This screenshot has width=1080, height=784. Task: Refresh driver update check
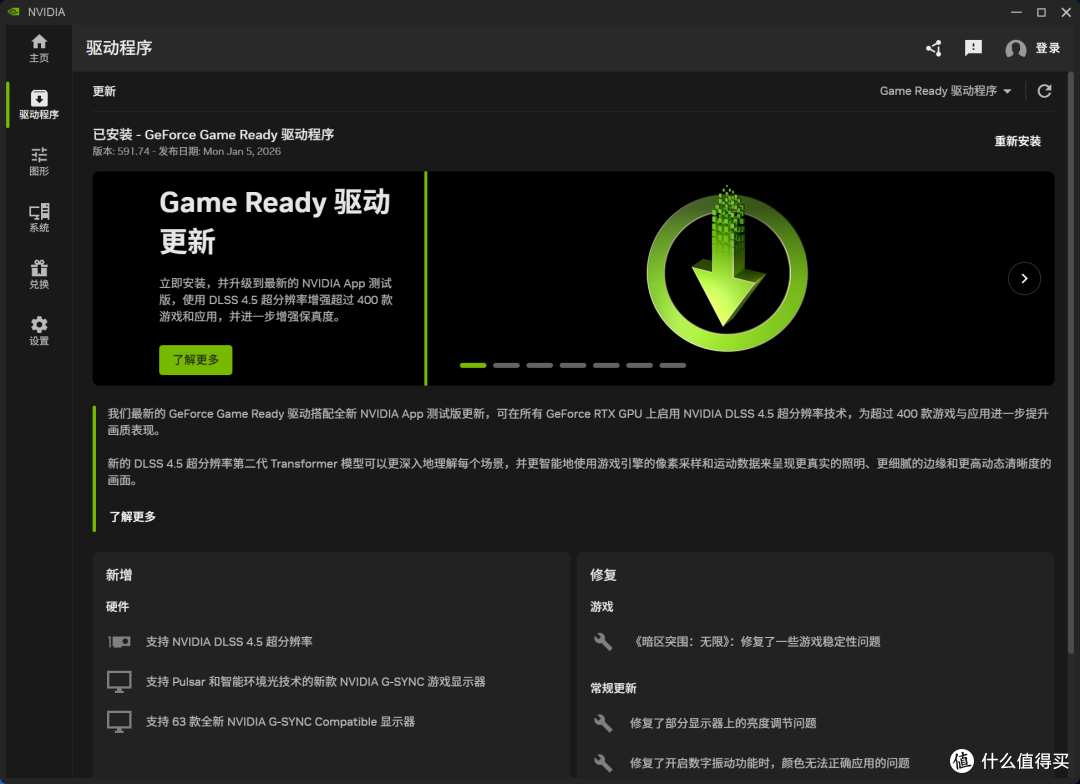pyautogui.click(x=1045, y=91)
